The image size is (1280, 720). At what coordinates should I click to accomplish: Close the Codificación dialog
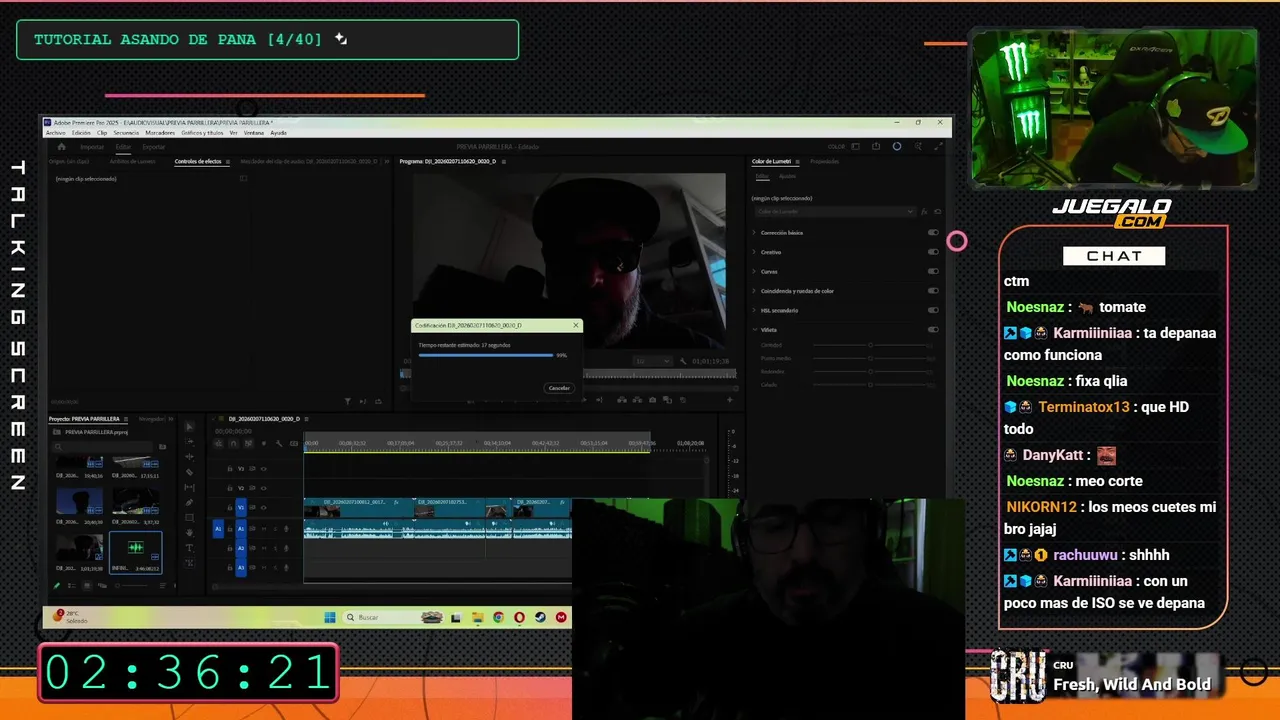point(576,325)
